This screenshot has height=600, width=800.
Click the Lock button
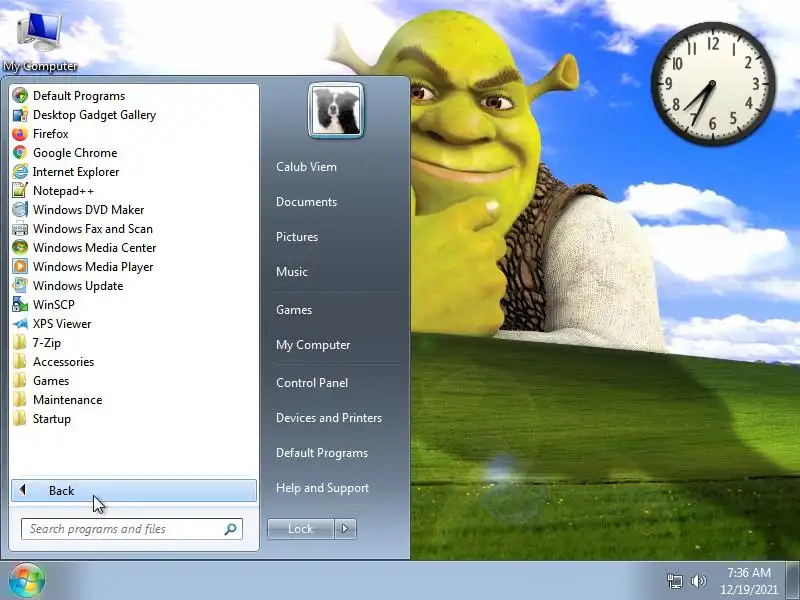click(x=301, y=529)
